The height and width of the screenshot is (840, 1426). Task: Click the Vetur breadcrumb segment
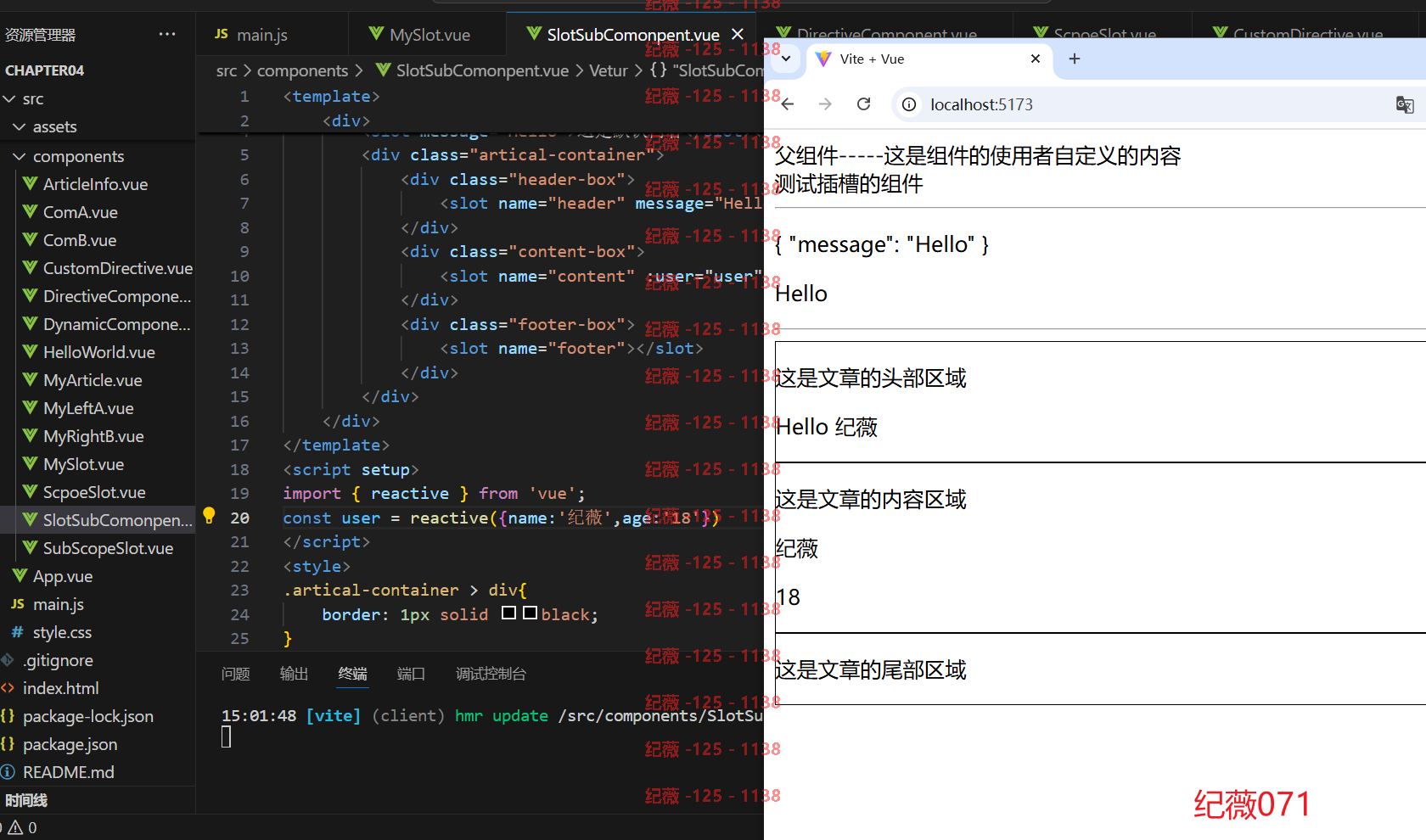coord(609,70)
